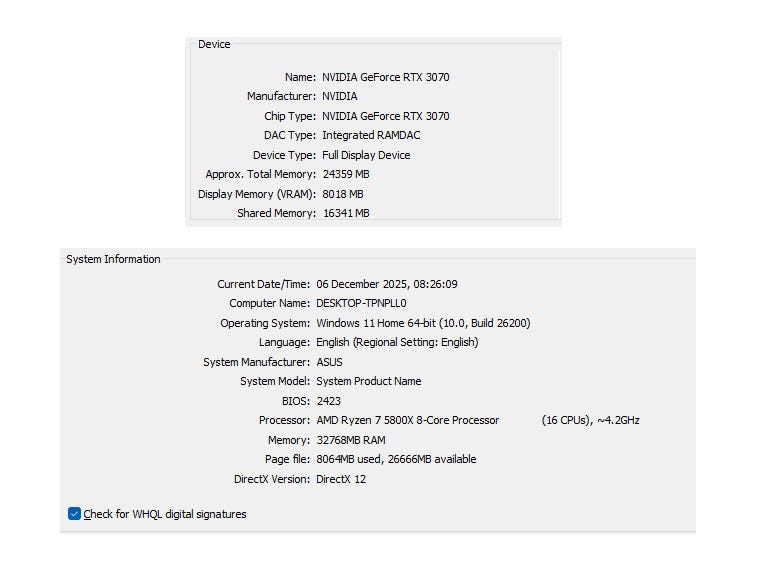This screenshot has height=581, width=771.
Task: Click the Full Display Device text
Action: [366, 155]
